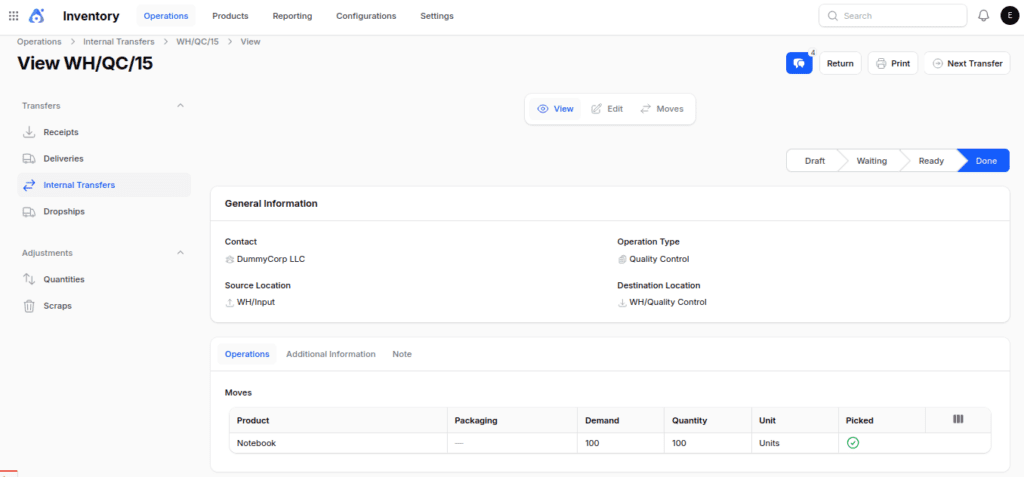This screenshot has width=1024, height=477.
Task: Click the arrow icon in Next Transfer
Action: click(937, 63)
